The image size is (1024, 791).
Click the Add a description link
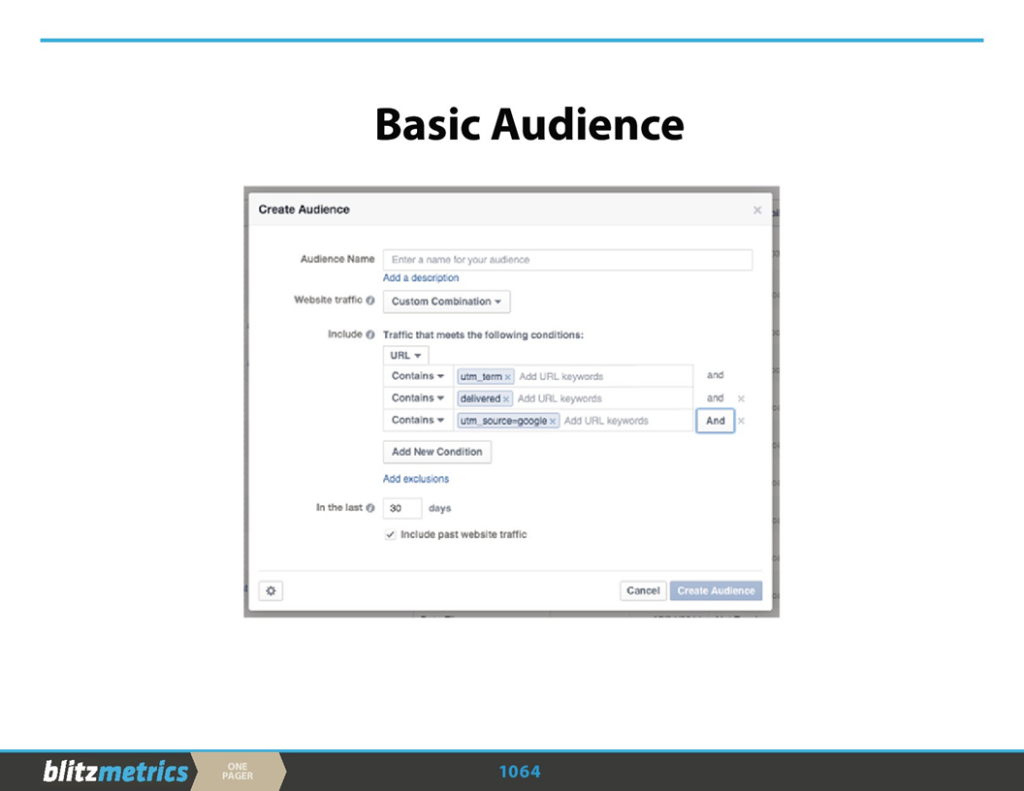coord(421,278)
